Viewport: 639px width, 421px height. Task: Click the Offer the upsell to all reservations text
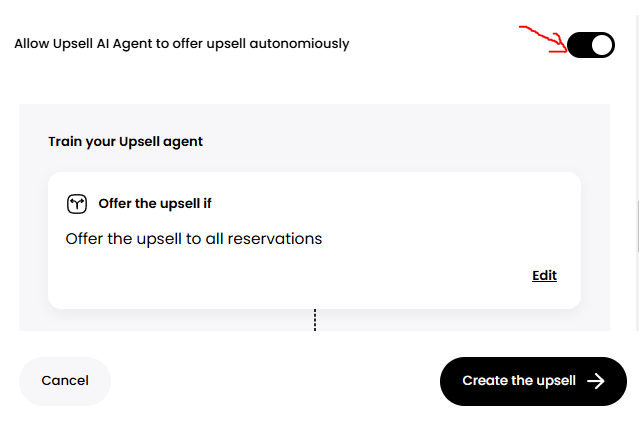coord(194,239)
